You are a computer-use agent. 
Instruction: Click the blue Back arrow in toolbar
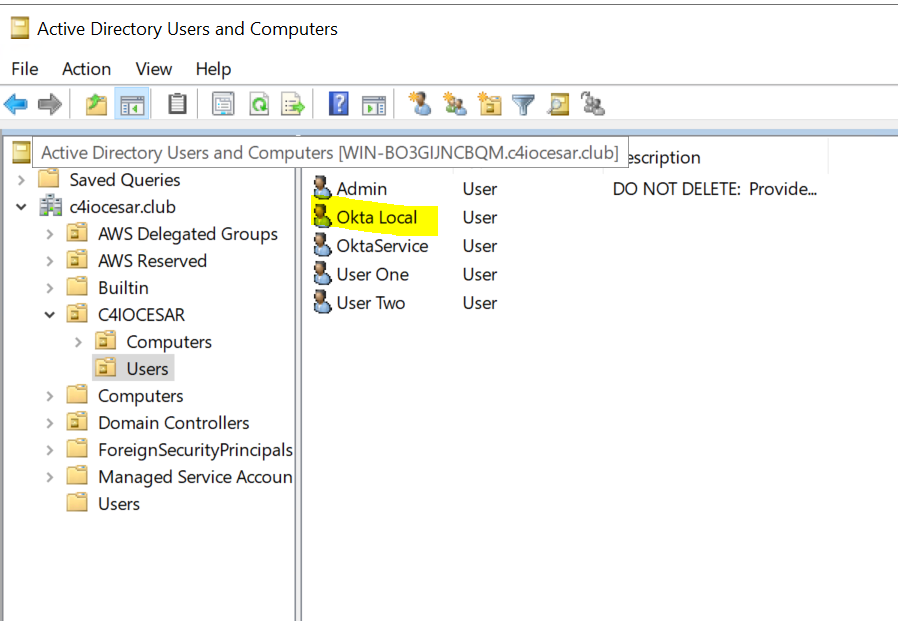pos(15,104)
